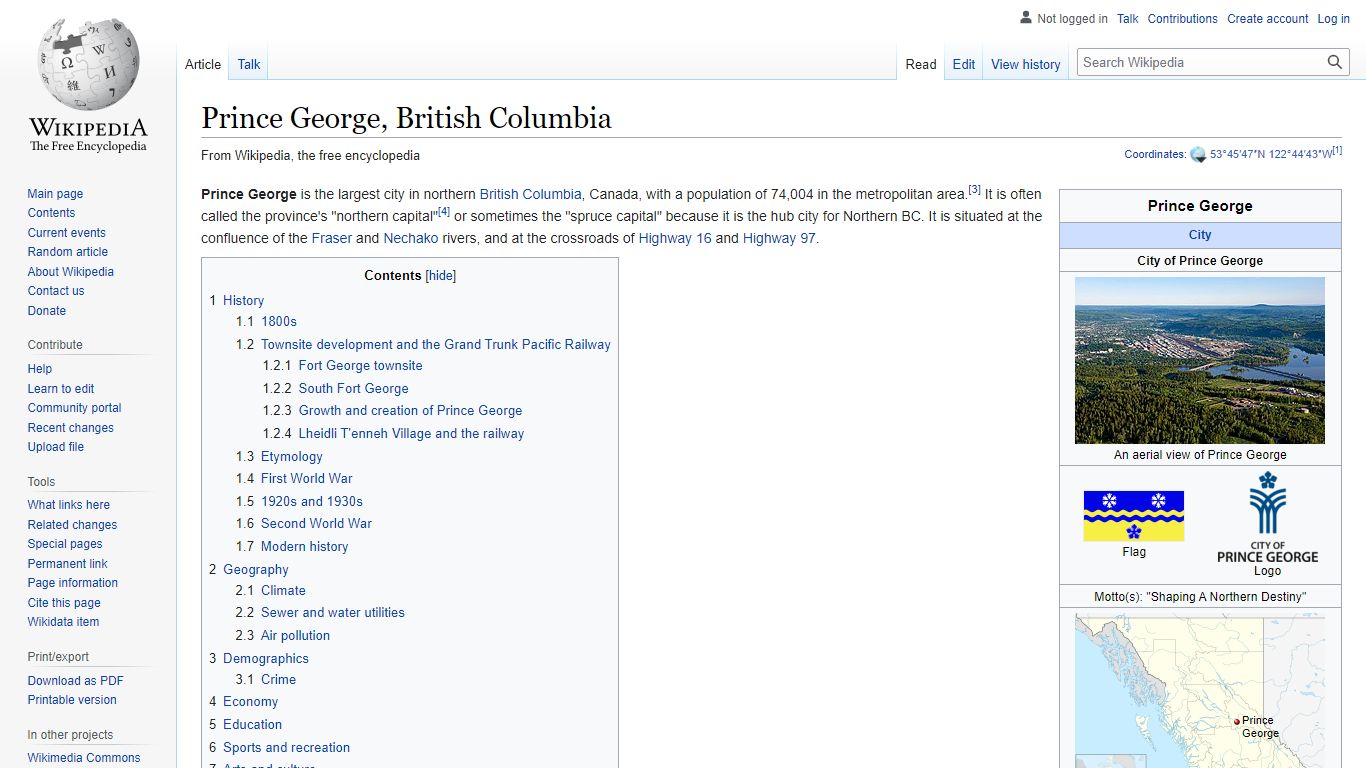1366x768 pixels.
Task: Open Special pages
Action: tap(65, 544)
